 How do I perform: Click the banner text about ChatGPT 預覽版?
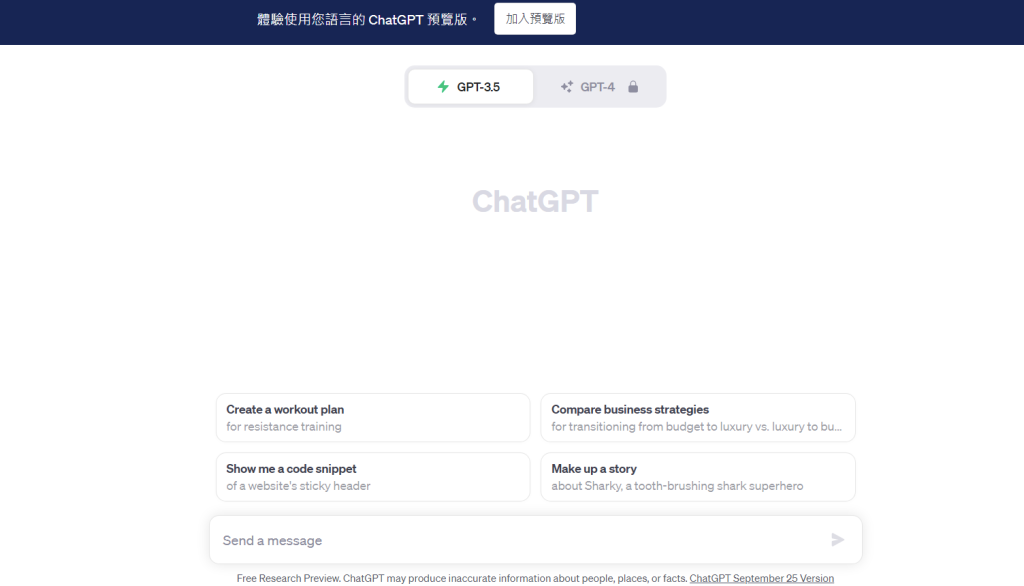tap(365, 19)
